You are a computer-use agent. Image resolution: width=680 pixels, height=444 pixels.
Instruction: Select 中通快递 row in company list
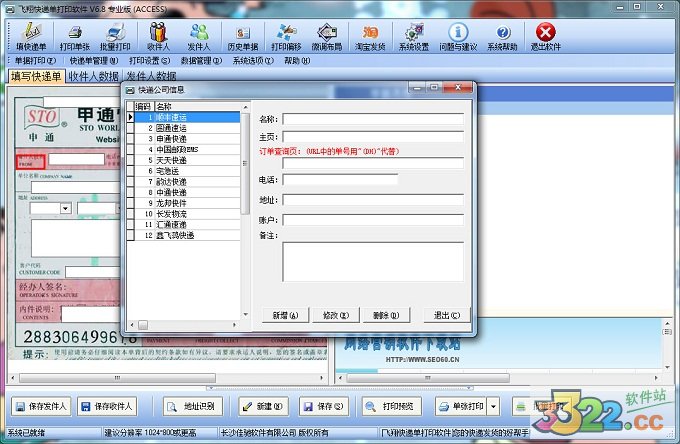coord(187,192)
